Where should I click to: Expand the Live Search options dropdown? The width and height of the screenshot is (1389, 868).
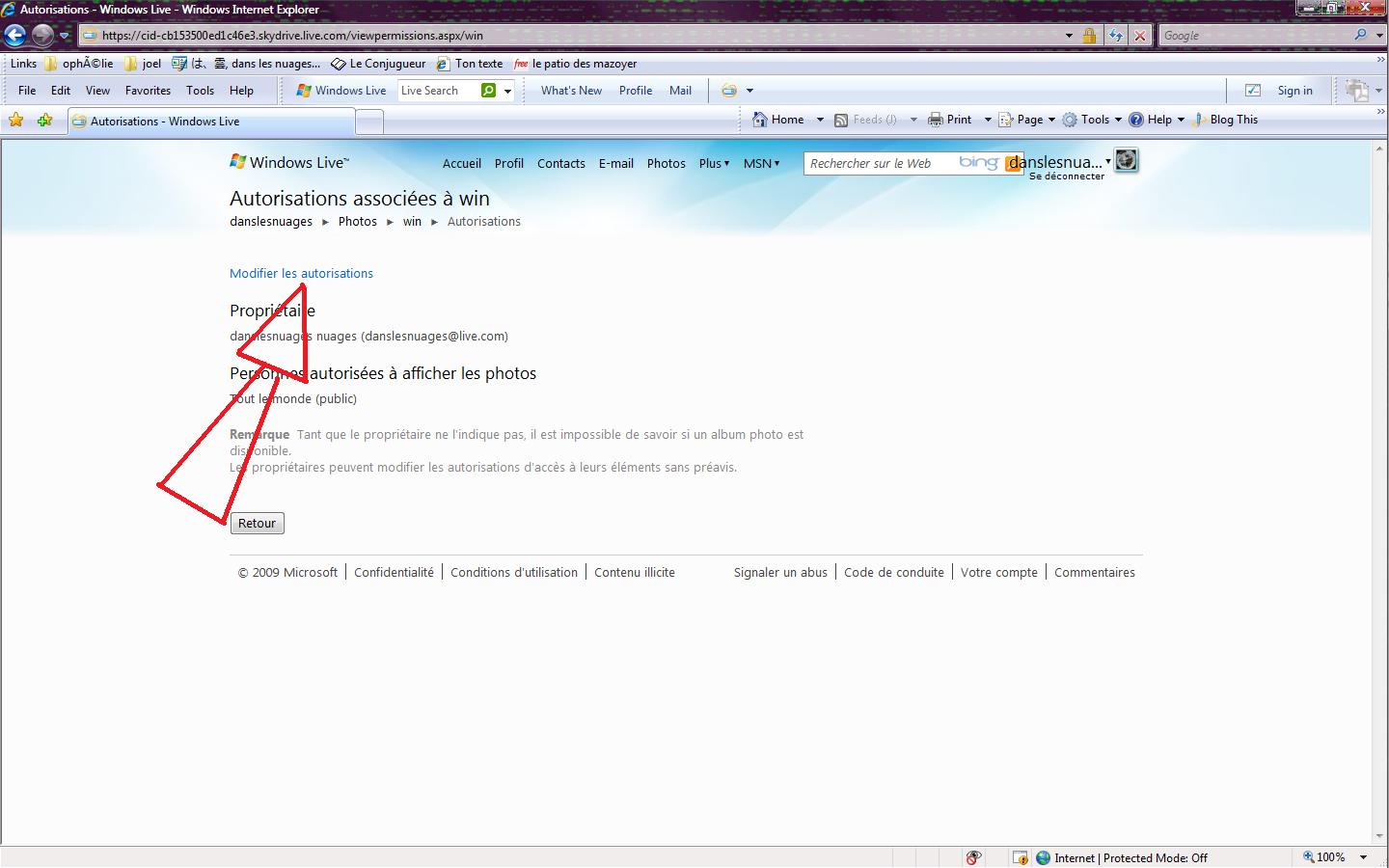pyautogui.click(x=507, y=91)
